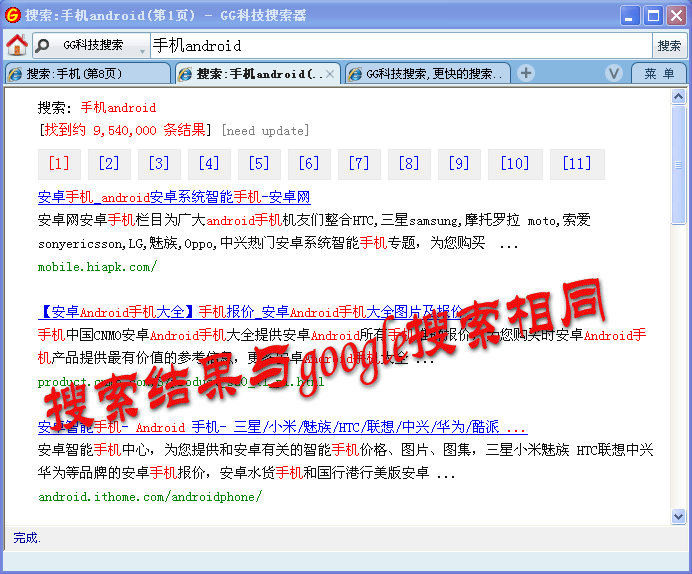
Task: Click the scrollbar up arrow
Action: [x=679, y=97]
